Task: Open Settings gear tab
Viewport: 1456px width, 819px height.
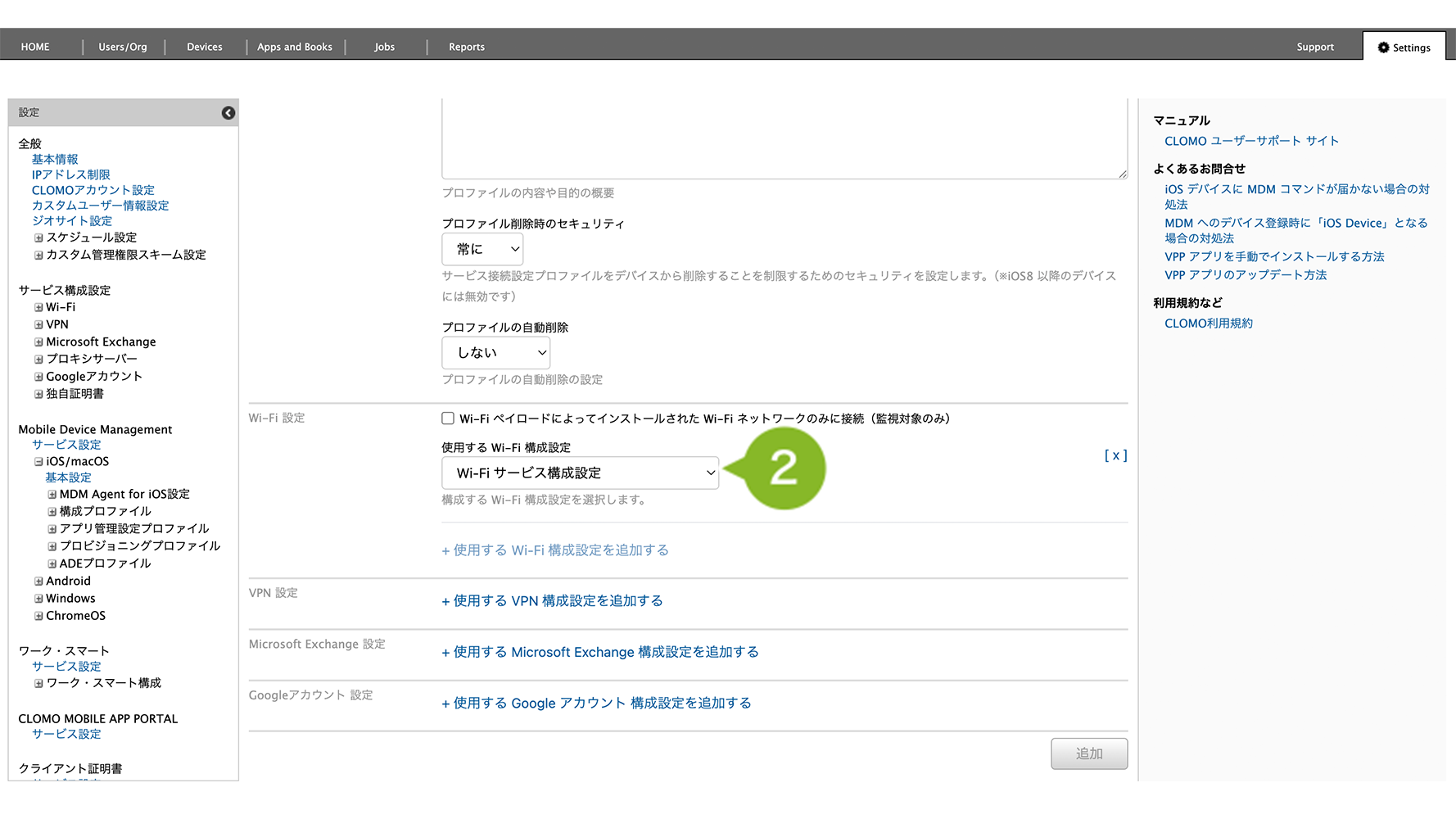Action: 1404,48
